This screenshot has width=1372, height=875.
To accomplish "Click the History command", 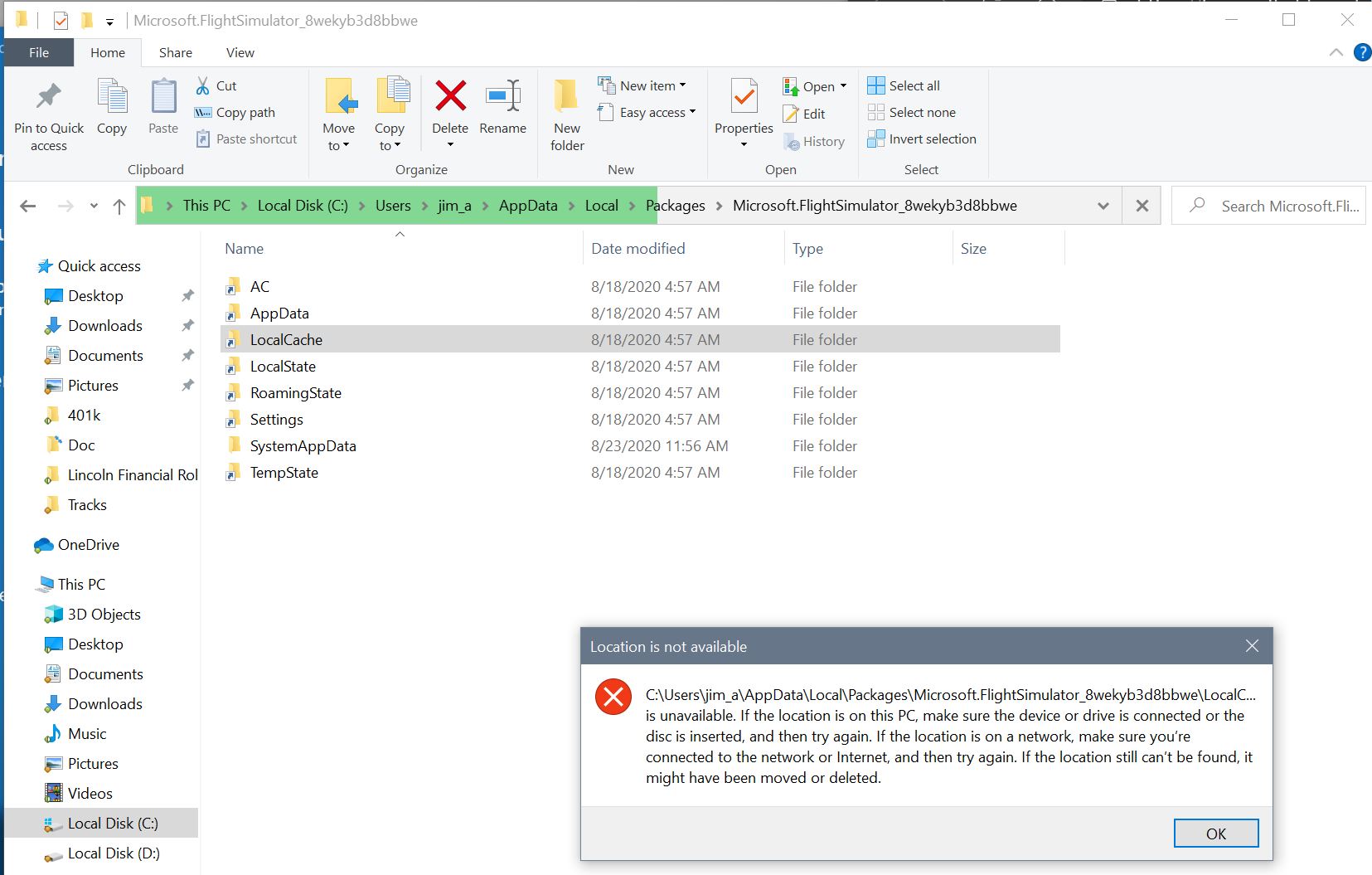I will pyautogui.click(x=814, y=141).
